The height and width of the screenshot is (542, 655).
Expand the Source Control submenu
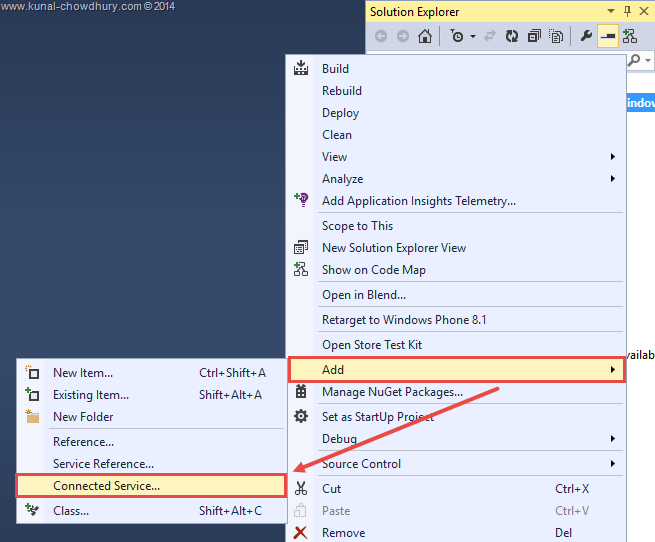(x=457, y=464)
